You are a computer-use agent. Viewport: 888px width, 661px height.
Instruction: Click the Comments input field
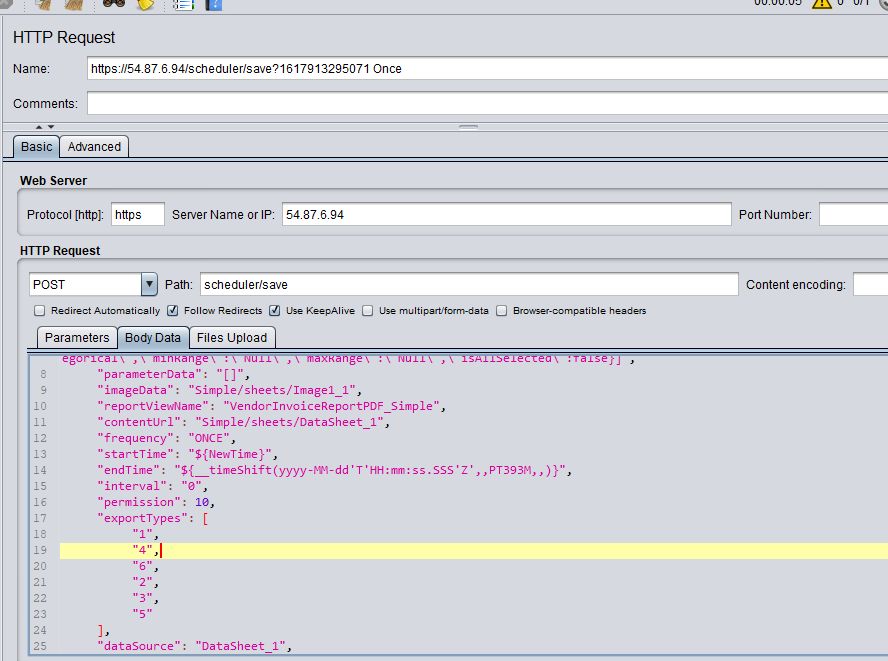click(x=487, y=104)
